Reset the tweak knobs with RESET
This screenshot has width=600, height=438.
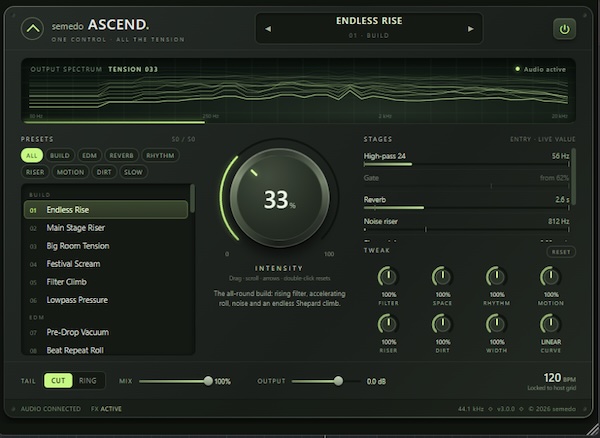pyautogui.click(x=561, y=252)
